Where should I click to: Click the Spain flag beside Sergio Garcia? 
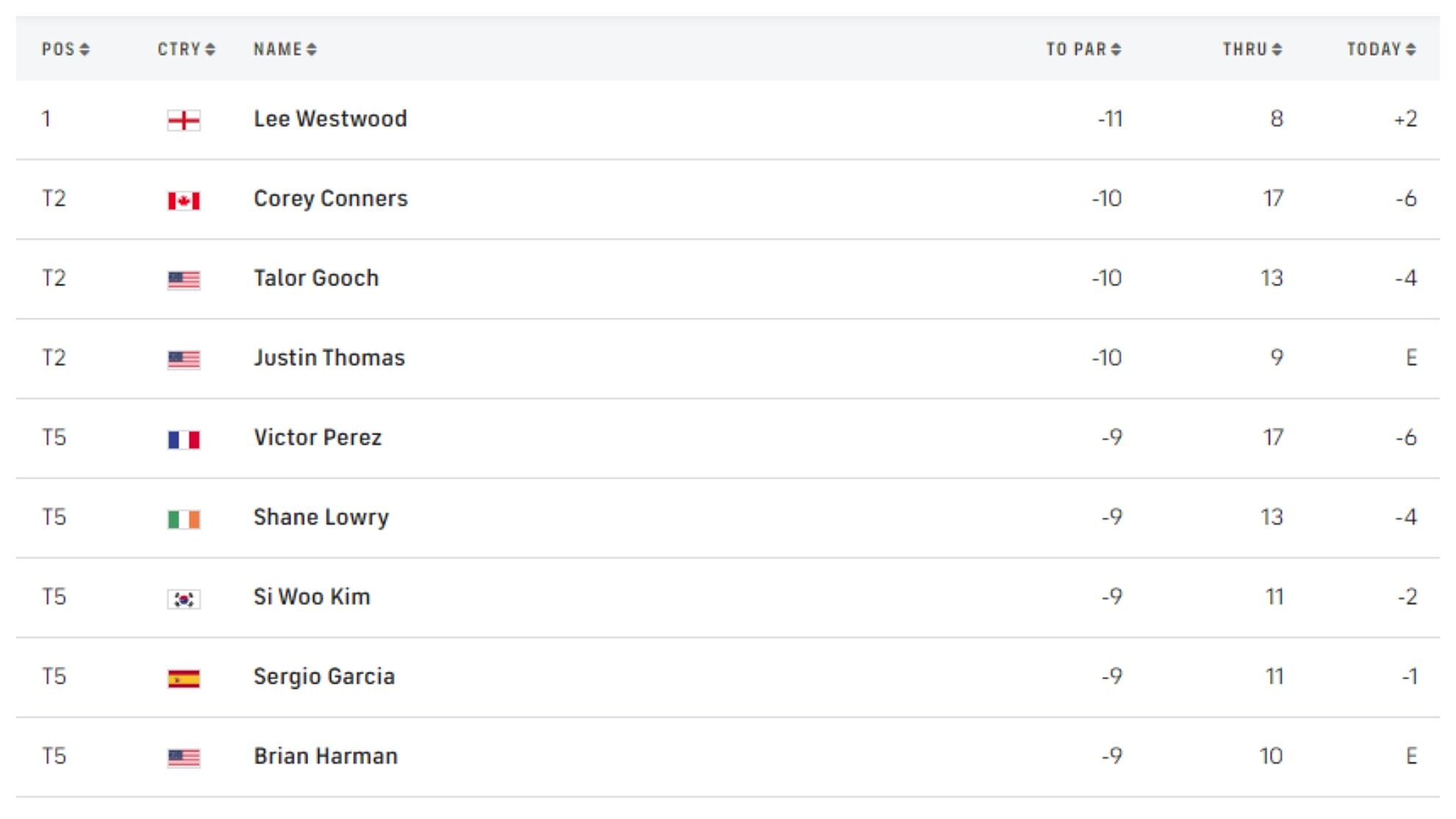click(183, 678)
